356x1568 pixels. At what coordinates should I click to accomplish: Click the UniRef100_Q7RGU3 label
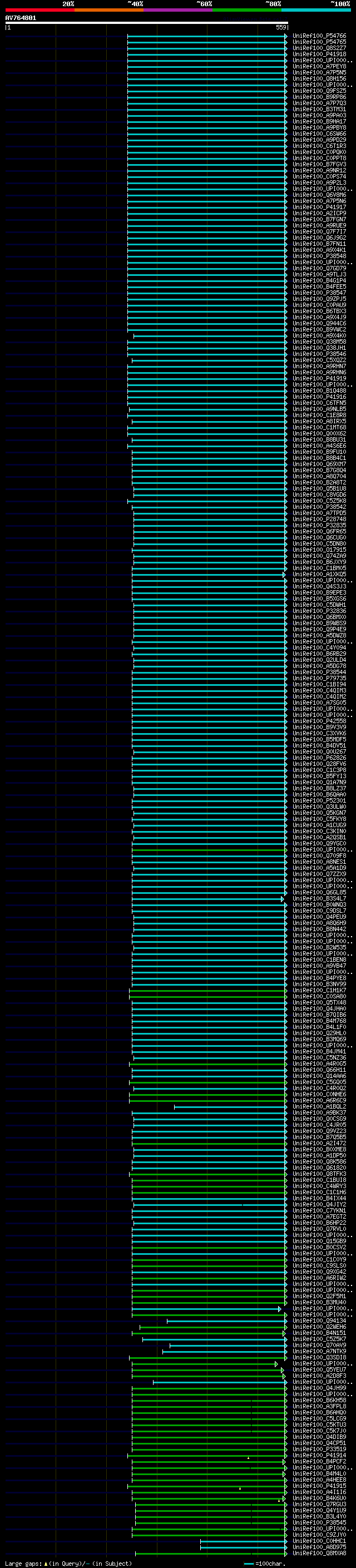point(319,1504)
